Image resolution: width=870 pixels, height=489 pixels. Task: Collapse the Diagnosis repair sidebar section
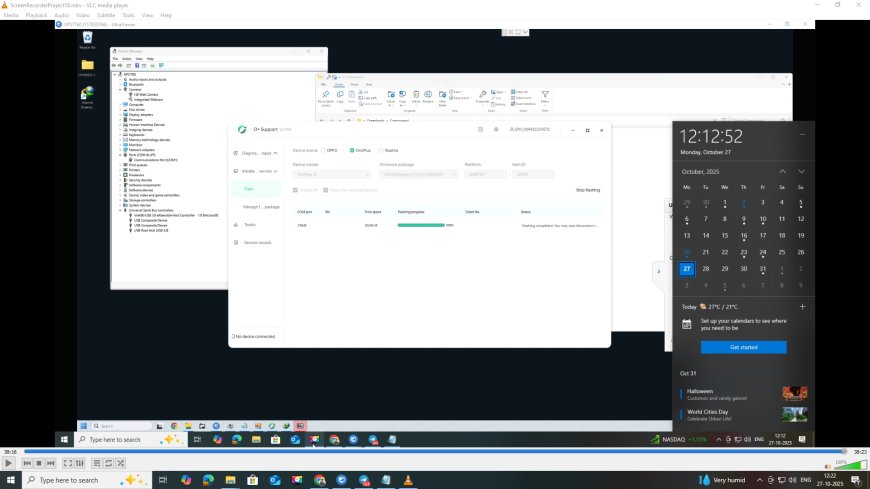256,153
